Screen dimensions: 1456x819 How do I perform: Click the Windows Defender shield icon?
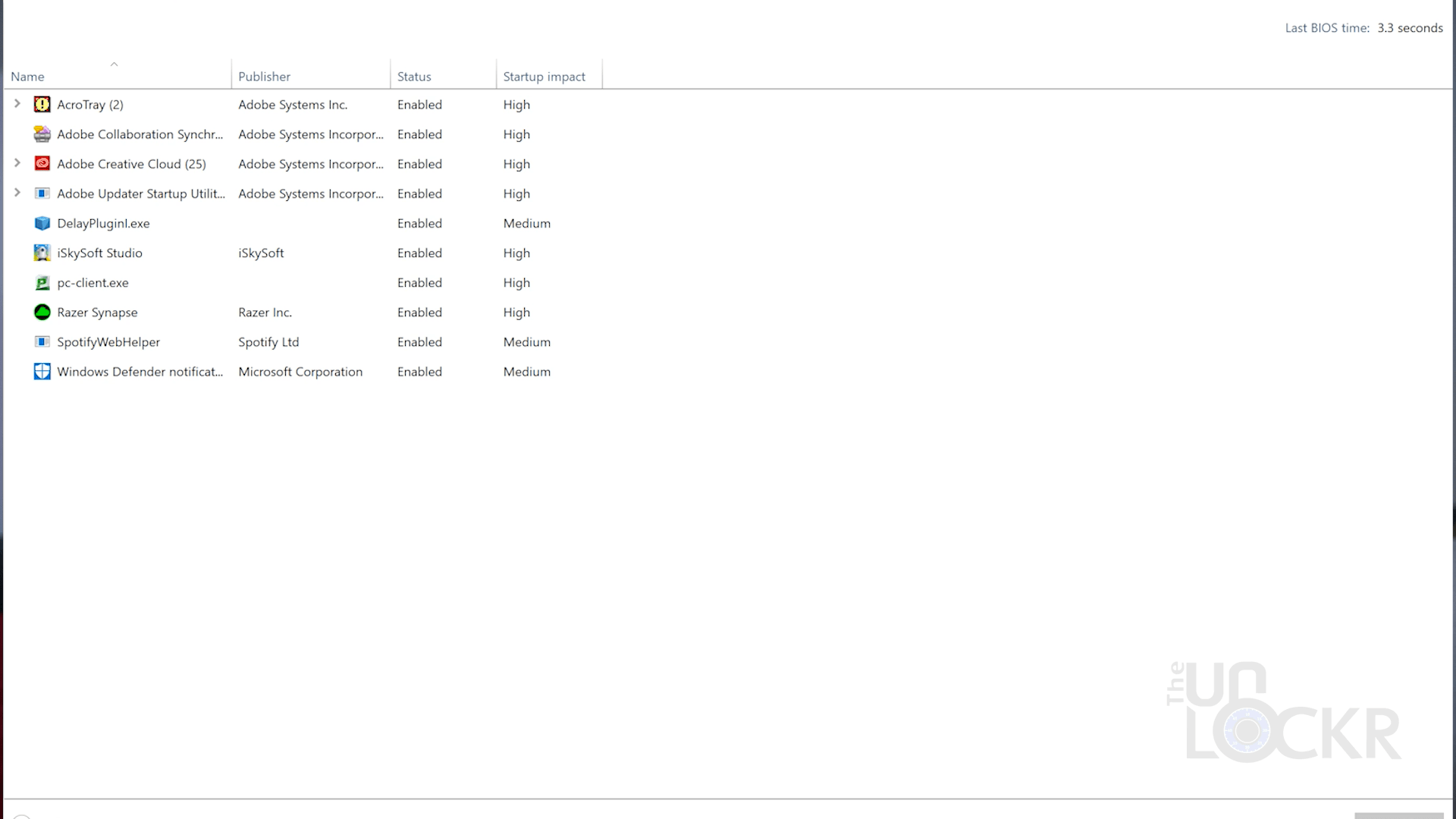click(42, 372)
